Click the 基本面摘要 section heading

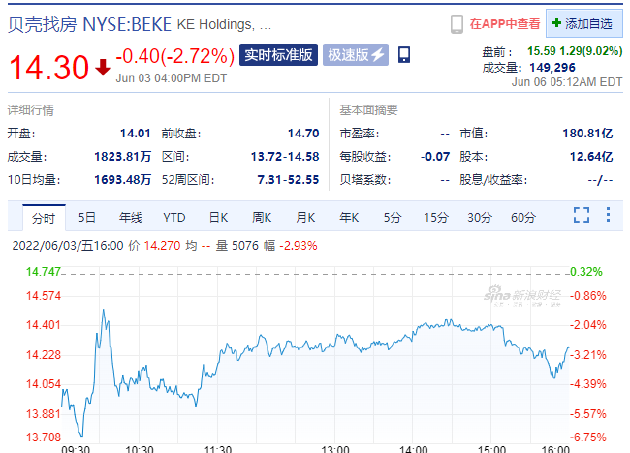tap(368, 110)
